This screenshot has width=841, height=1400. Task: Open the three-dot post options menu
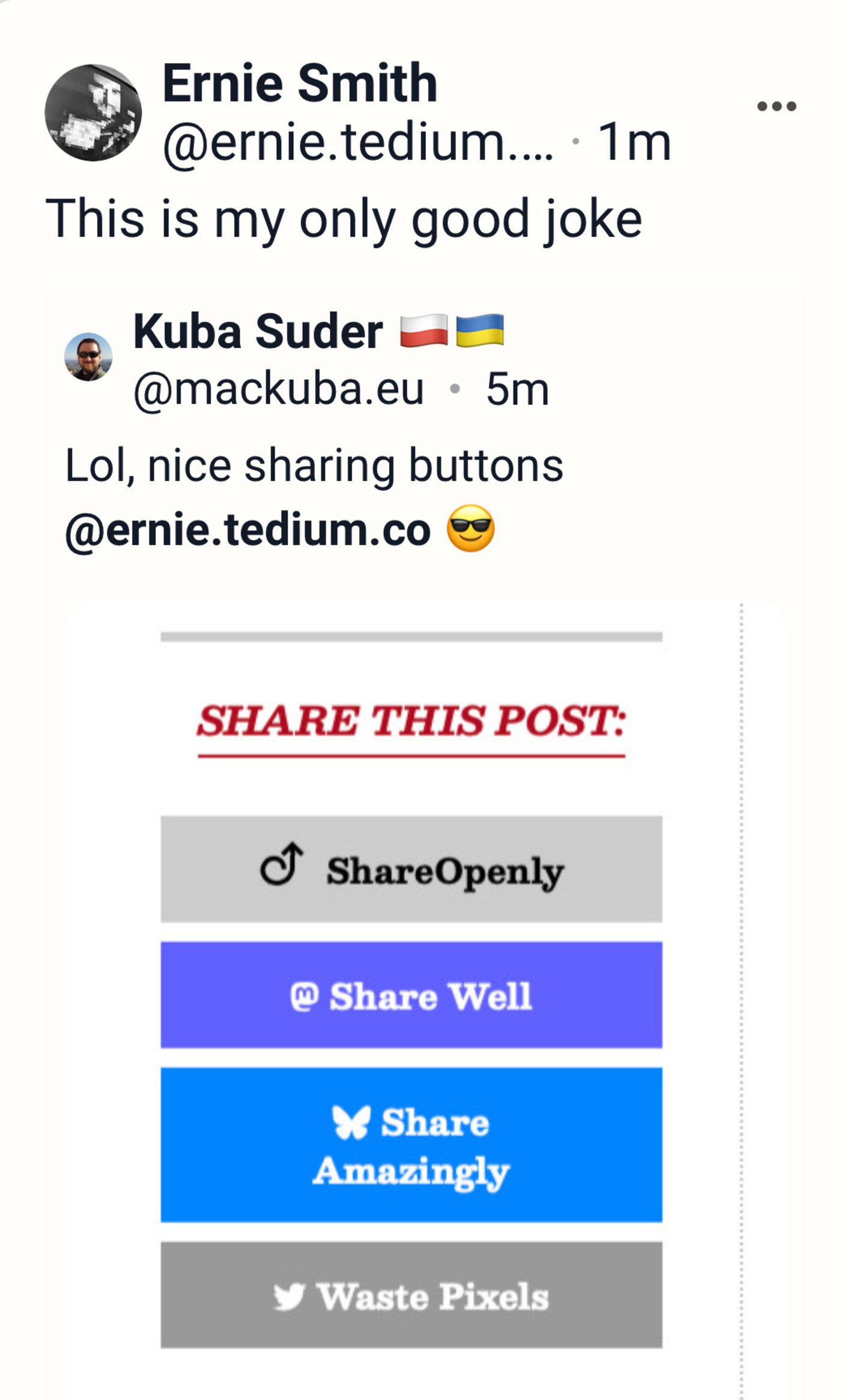click(x=776, y=107)
